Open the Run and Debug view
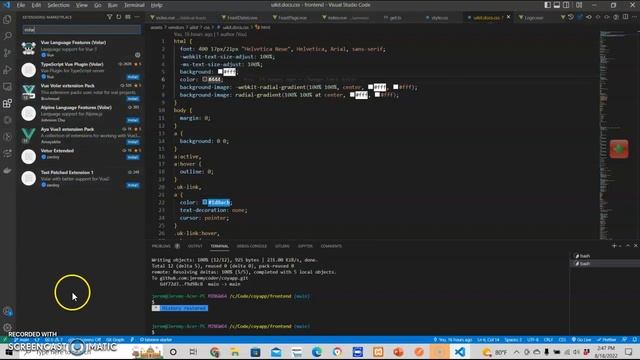This screenshot has width=640, height=360. pos(7,70)
